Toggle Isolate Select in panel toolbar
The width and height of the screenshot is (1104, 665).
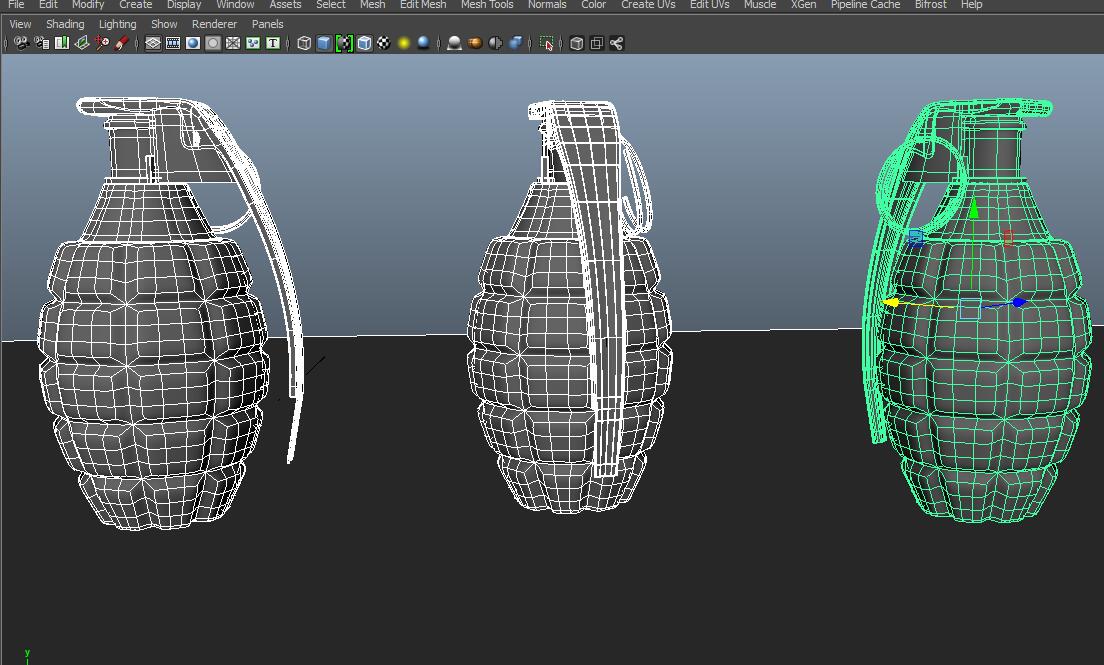click(547, 43)
